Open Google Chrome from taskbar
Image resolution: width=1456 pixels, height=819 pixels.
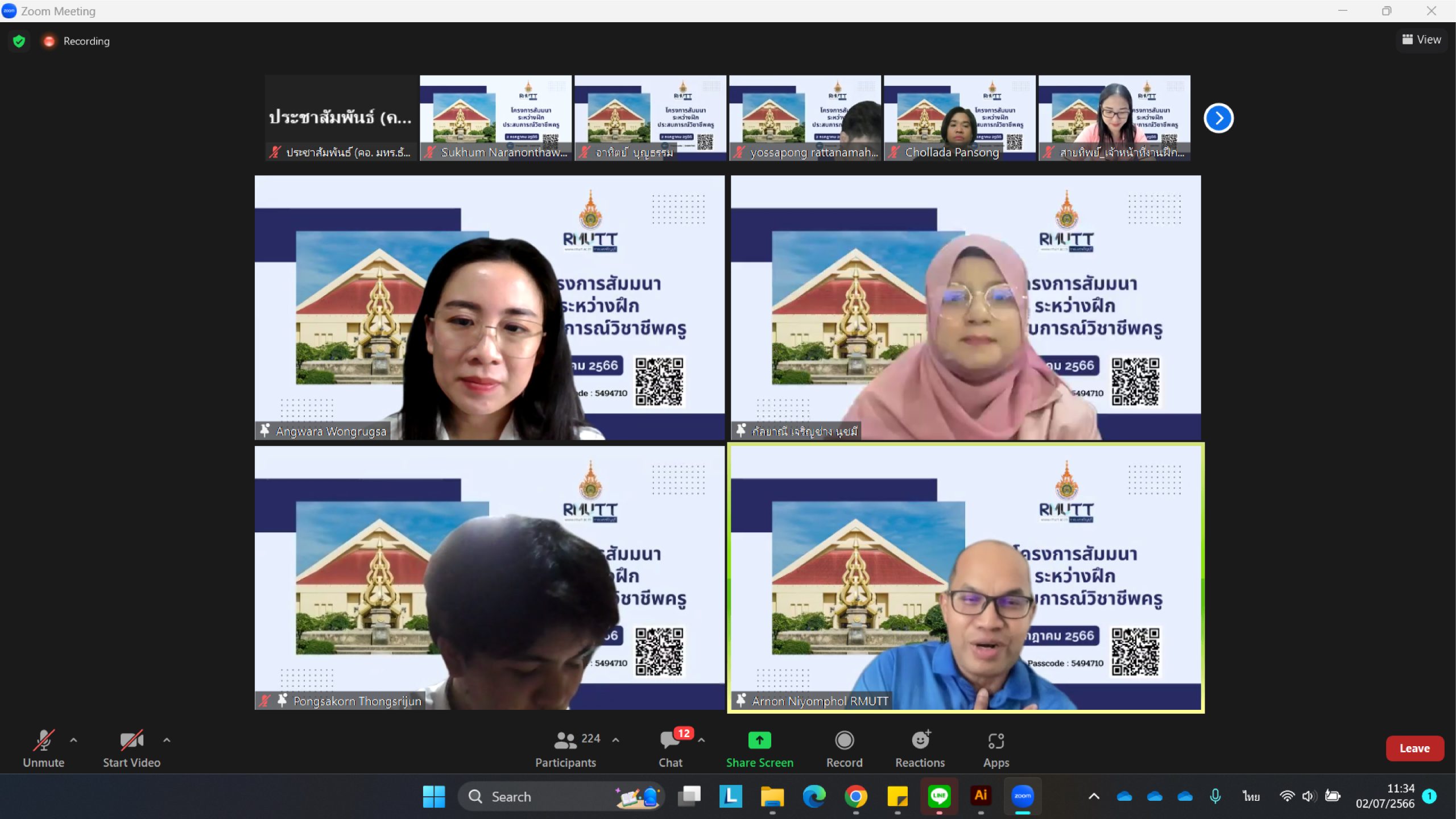pos(855,797)
